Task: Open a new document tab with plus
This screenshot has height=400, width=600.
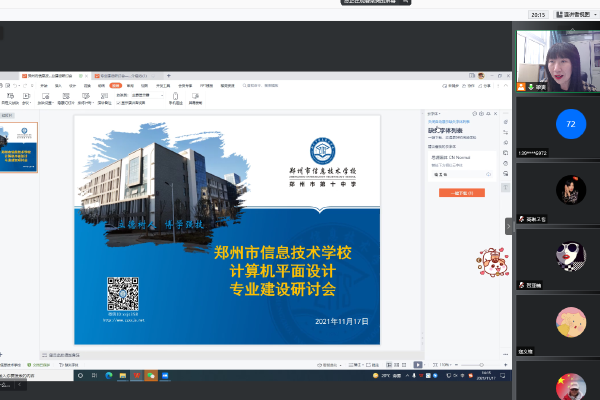Action: [x=168, y=76]
